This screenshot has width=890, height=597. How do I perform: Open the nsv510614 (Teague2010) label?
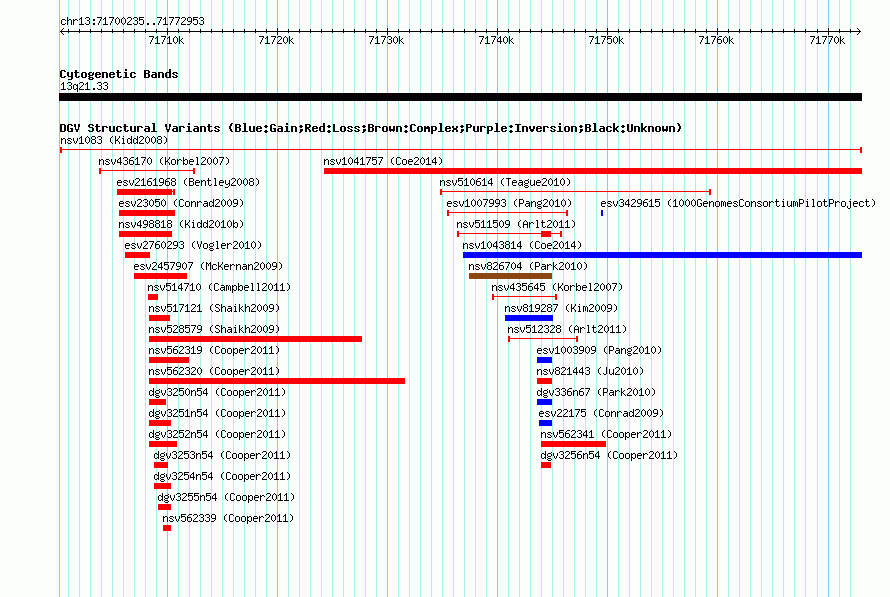tap(505, 182)
